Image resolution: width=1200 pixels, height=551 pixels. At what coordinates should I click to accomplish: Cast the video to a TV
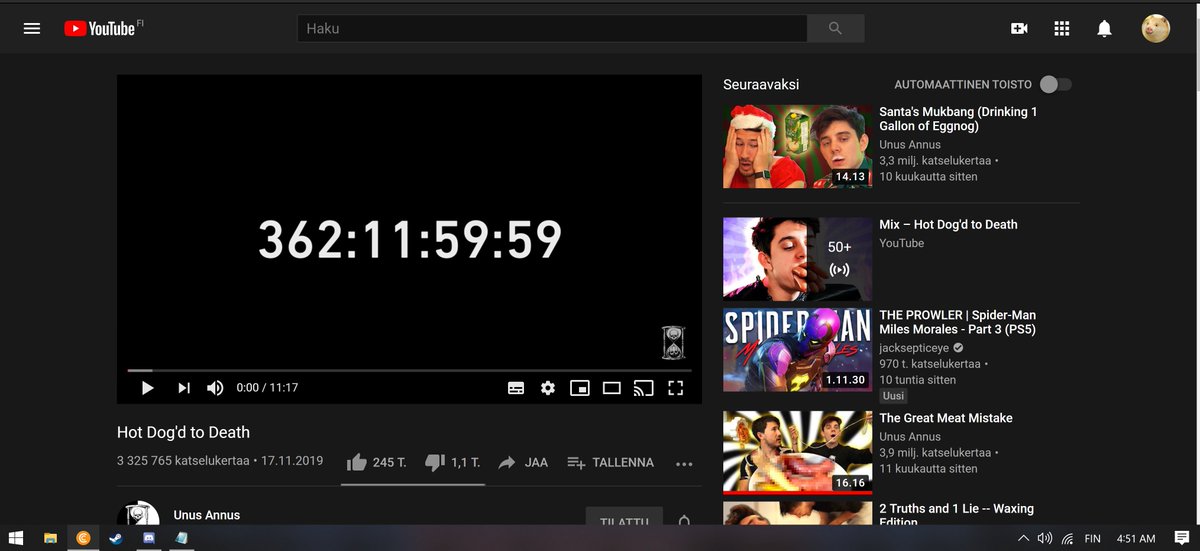(644, 388)
